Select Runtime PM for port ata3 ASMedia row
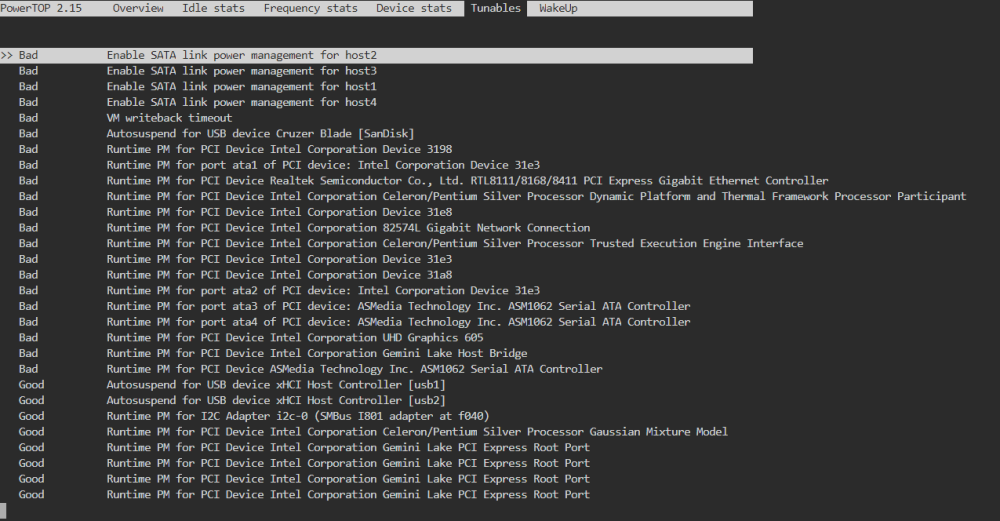This screenshot has width=1000, height=521. [354, 306]
